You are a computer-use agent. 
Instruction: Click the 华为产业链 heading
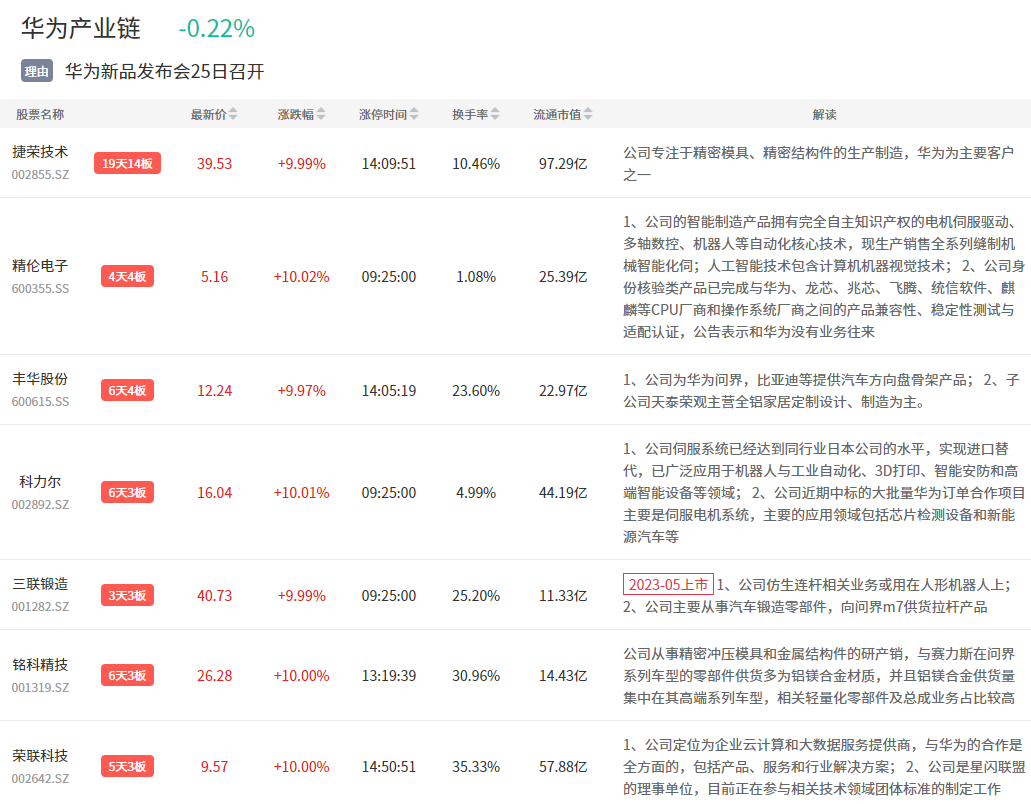pos(81,28)
